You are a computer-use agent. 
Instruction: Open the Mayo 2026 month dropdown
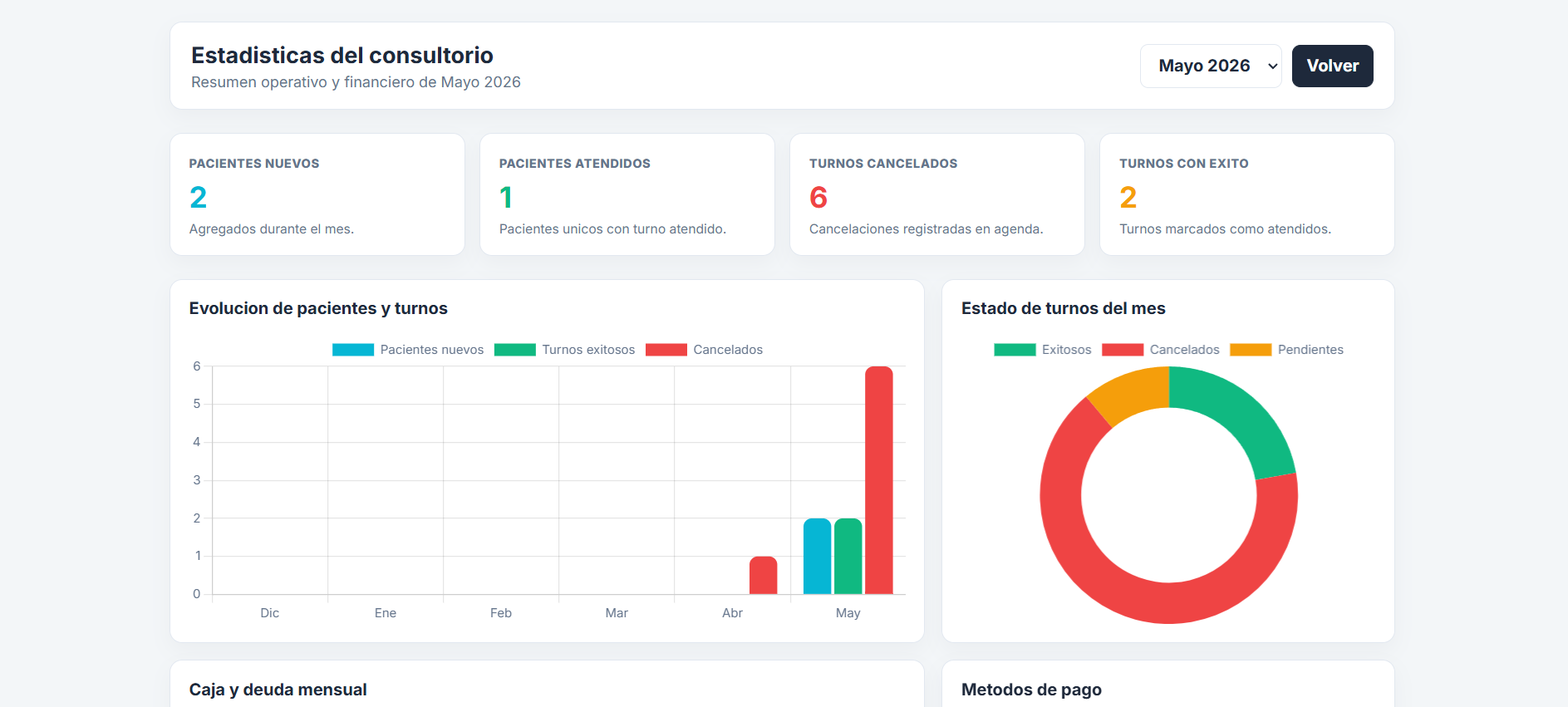[x=1211, y=66]
